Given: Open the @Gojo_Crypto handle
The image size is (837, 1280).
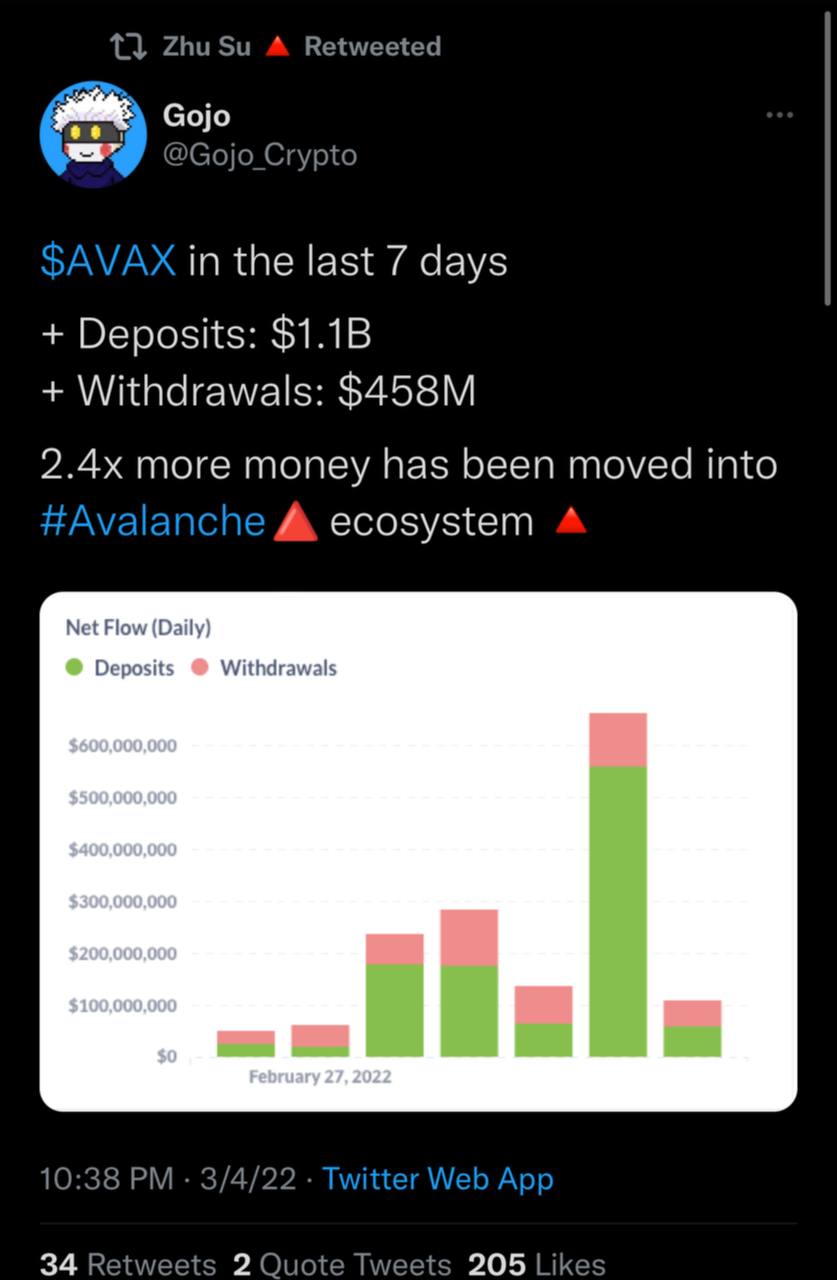Looking at the screenshot, I should tap(259, 156).
